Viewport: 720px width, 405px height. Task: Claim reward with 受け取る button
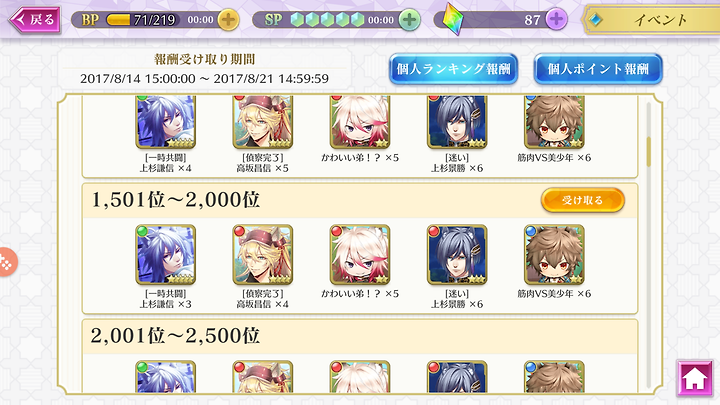coord(582,200)
